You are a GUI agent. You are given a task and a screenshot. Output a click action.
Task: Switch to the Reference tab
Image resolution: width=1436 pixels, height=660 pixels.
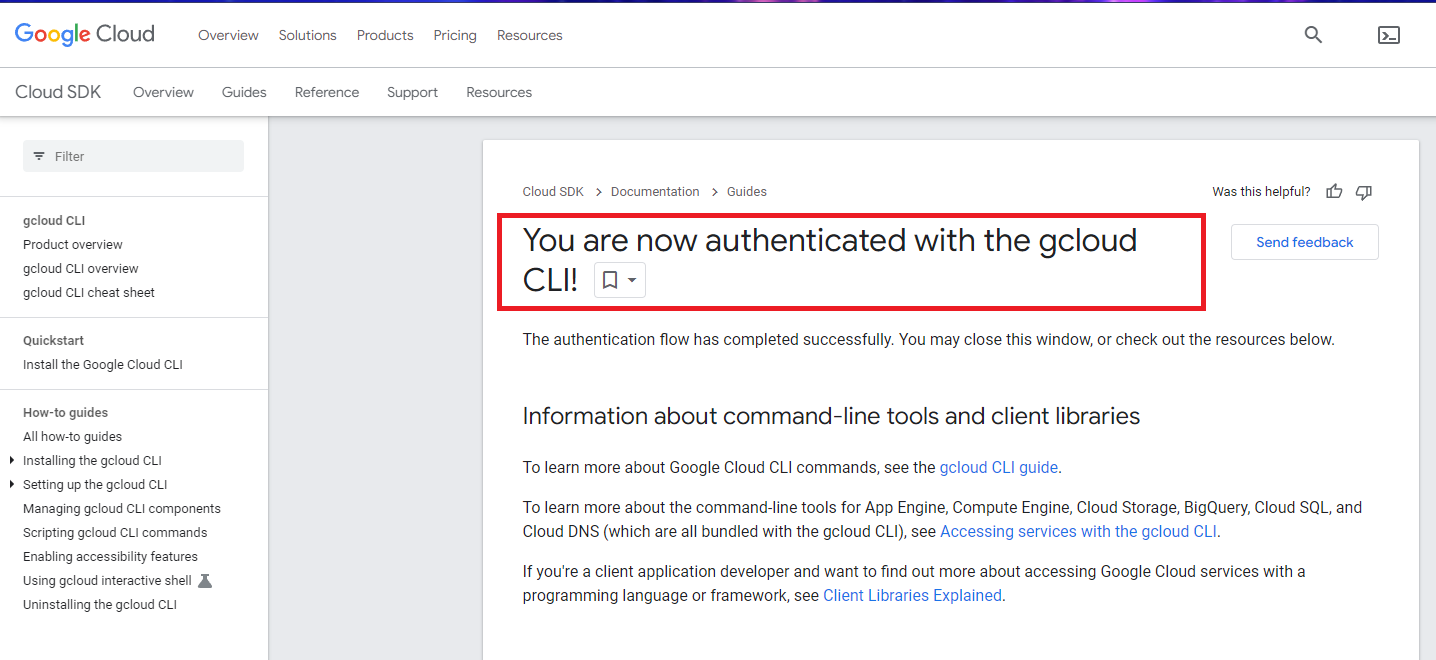pyautogui.click(x=326, y=92)
